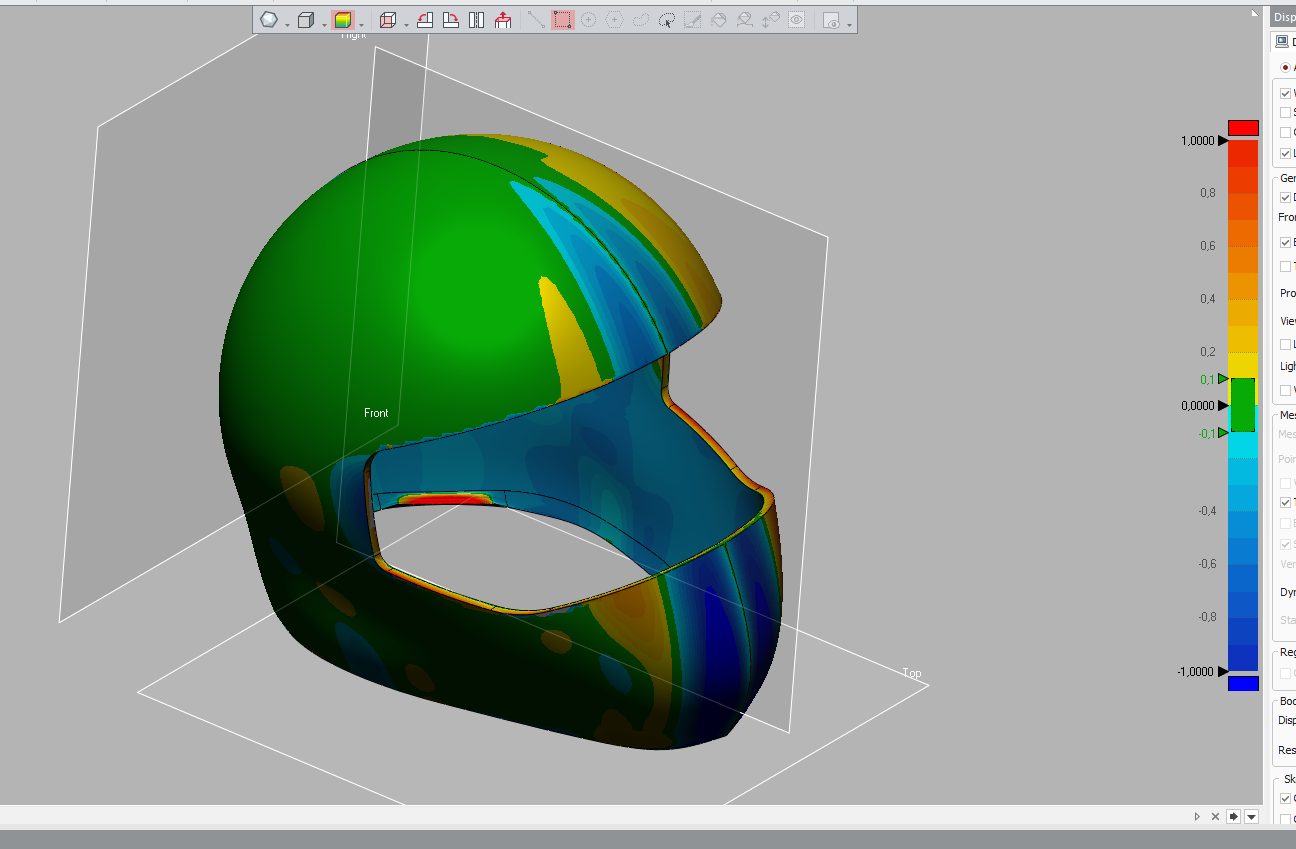Choose the smart selection cursor-lasso tool
Image resolution: width=1296 pixels, height=849 pixels.
click(x=667, y=20)
